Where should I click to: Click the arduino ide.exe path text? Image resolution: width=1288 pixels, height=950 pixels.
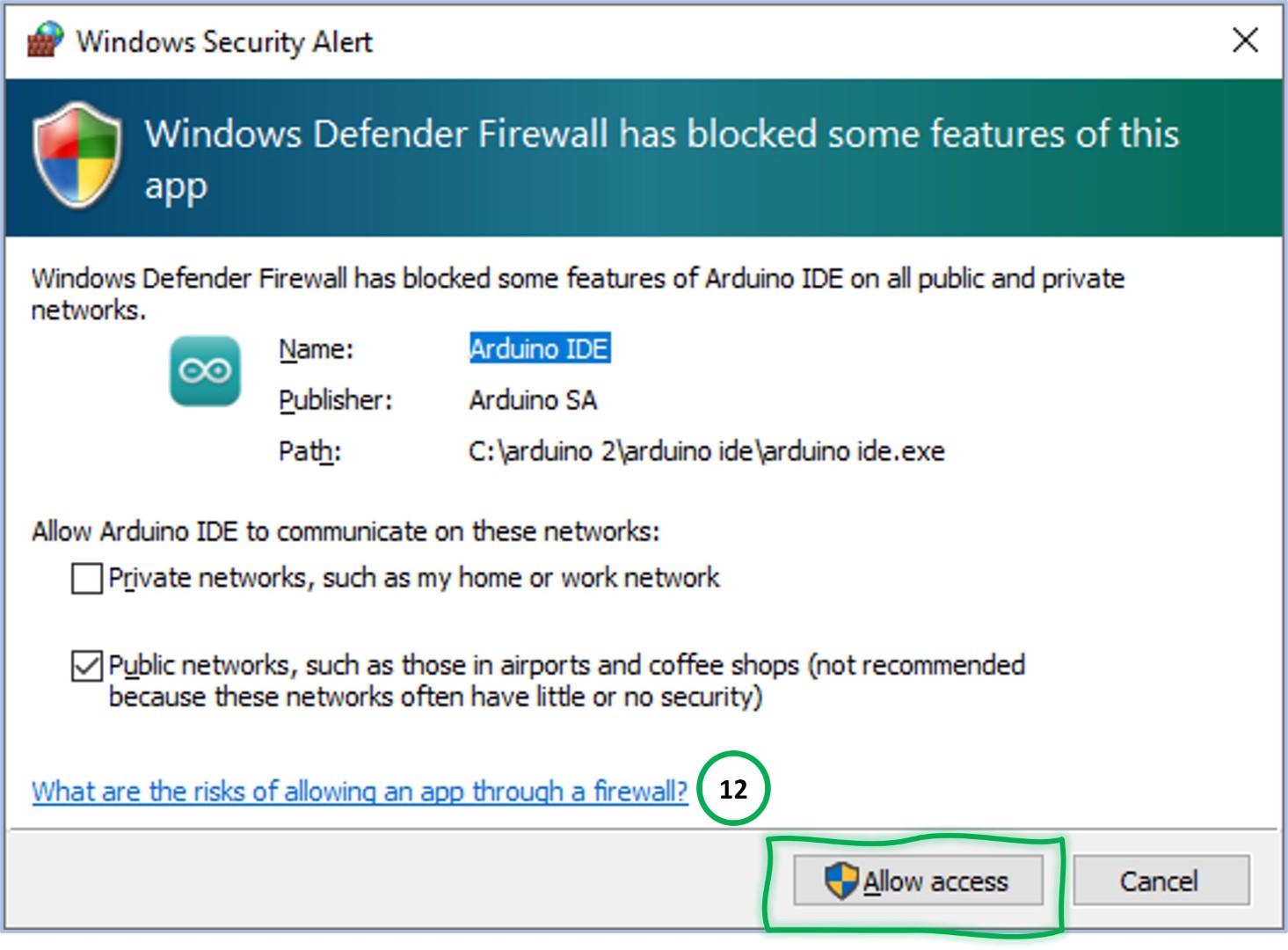pyautogui.click(x=707, y=451)
